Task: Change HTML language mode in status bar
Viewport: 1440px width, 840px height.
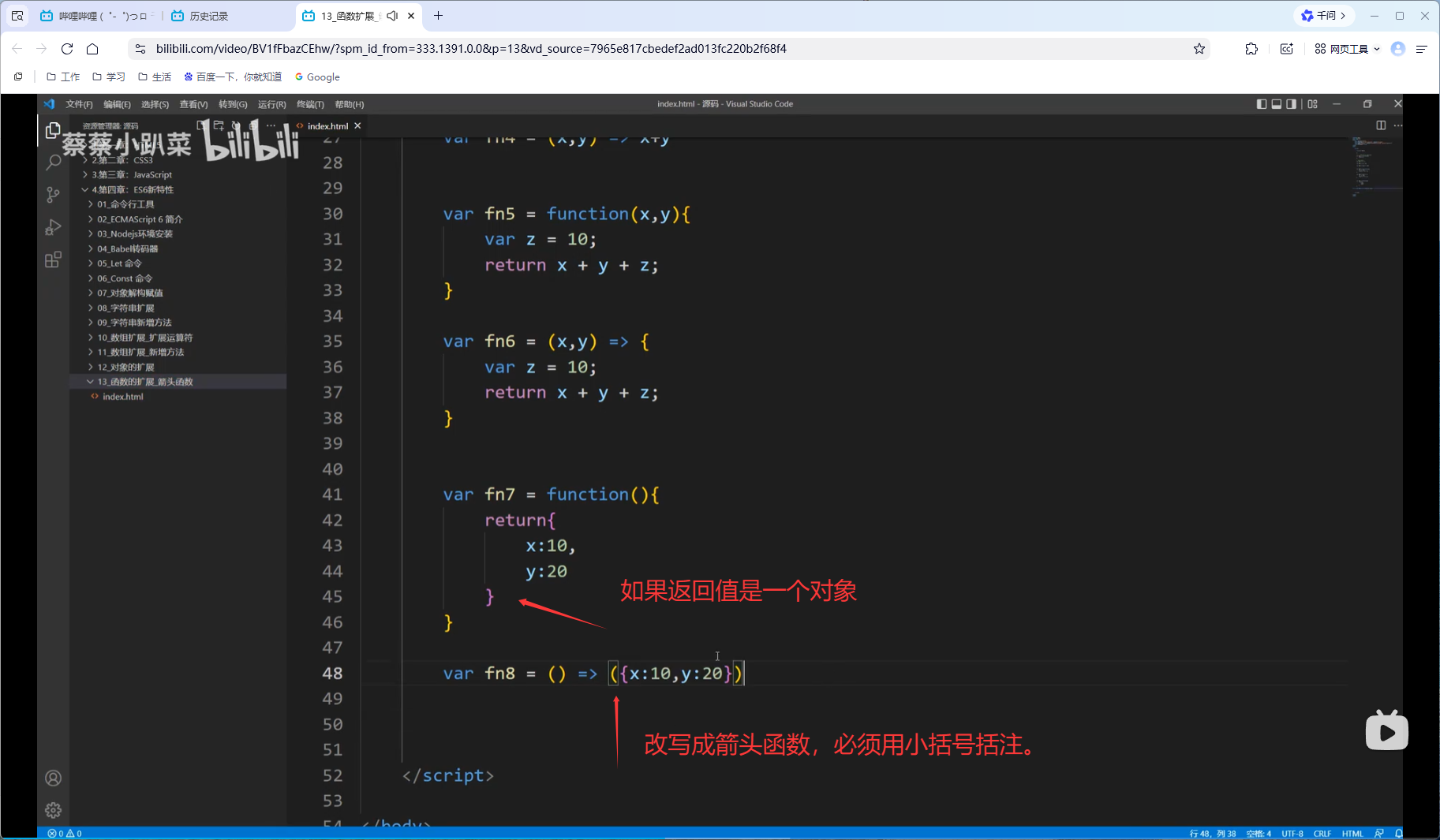Action: point(1352,833)
